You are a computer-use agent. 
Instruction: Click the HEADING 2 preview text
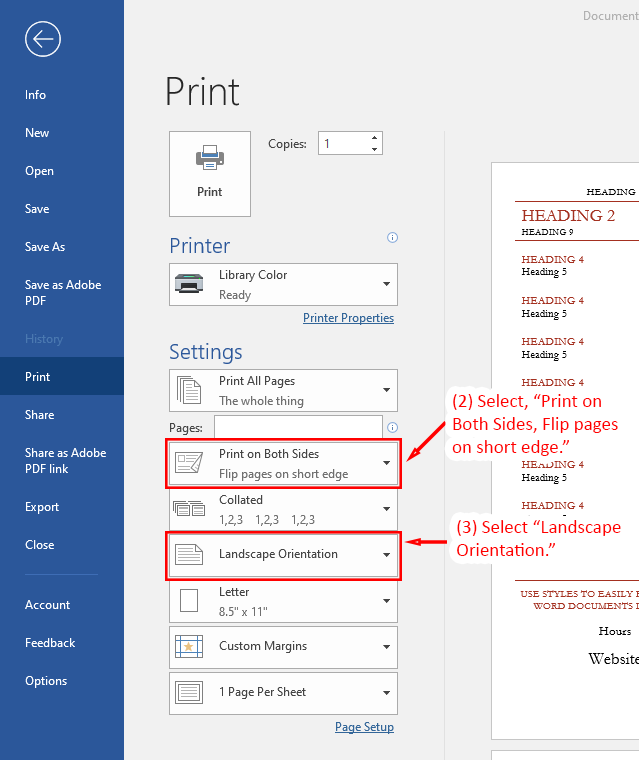(x=568, y=216)
